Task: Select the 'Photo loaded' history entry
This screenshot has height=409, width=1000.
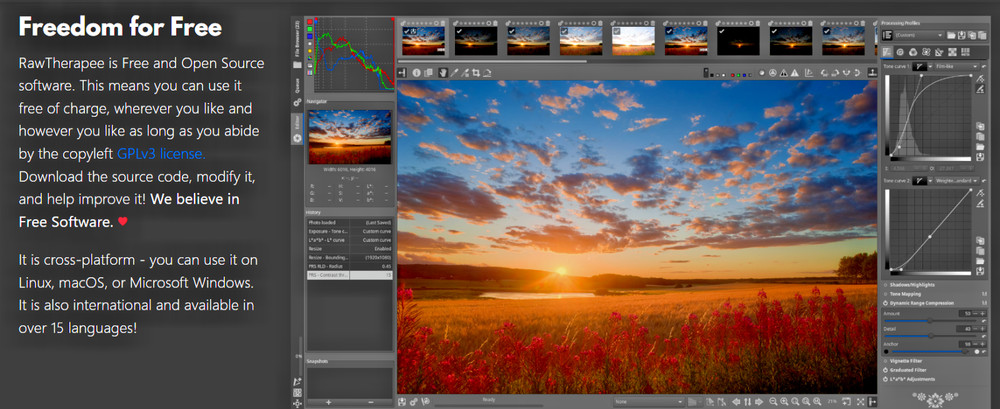Action: click(349, 222)
